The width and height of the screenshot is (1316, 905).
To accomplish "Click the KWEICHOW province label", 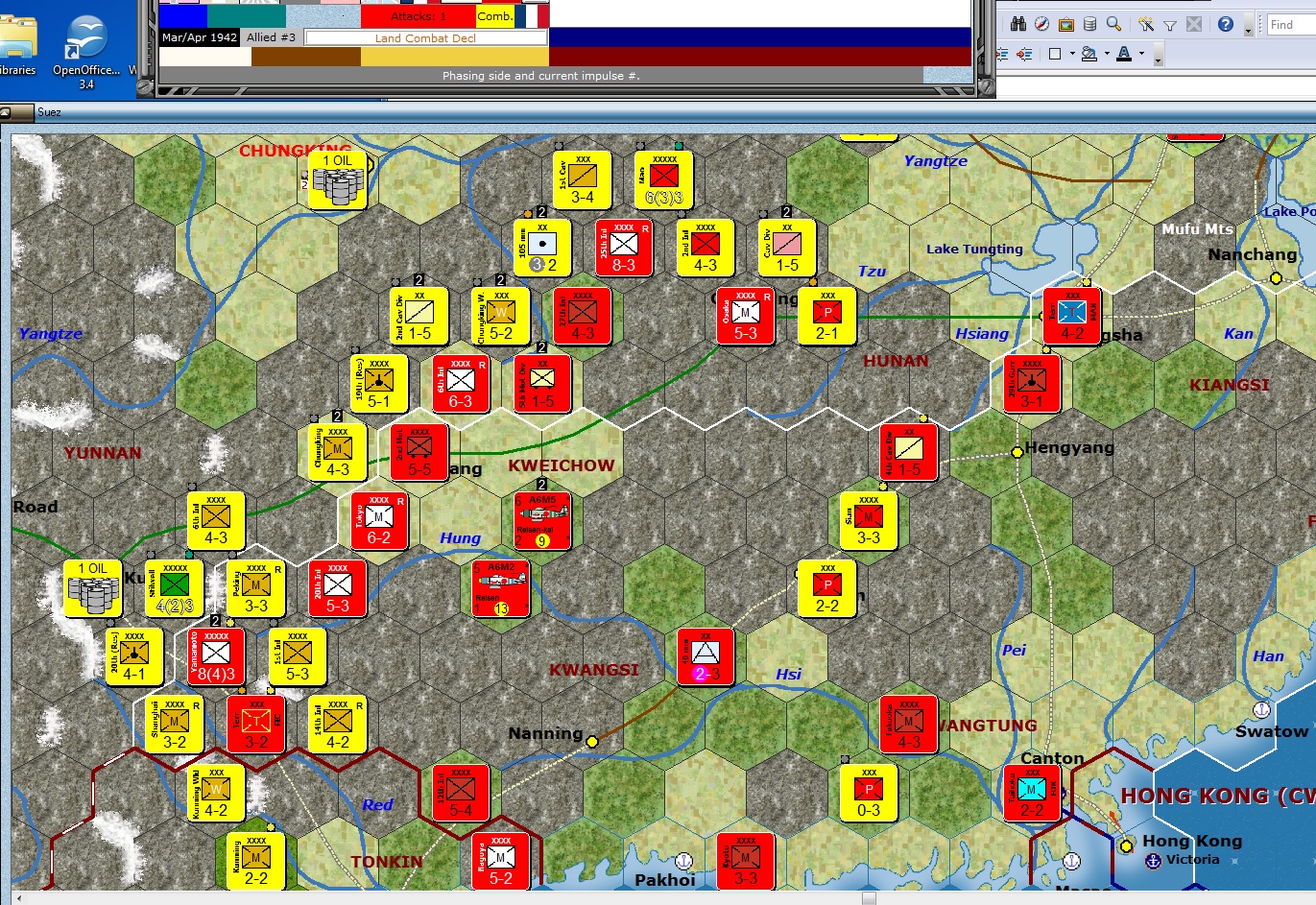I will coord(562,465).
